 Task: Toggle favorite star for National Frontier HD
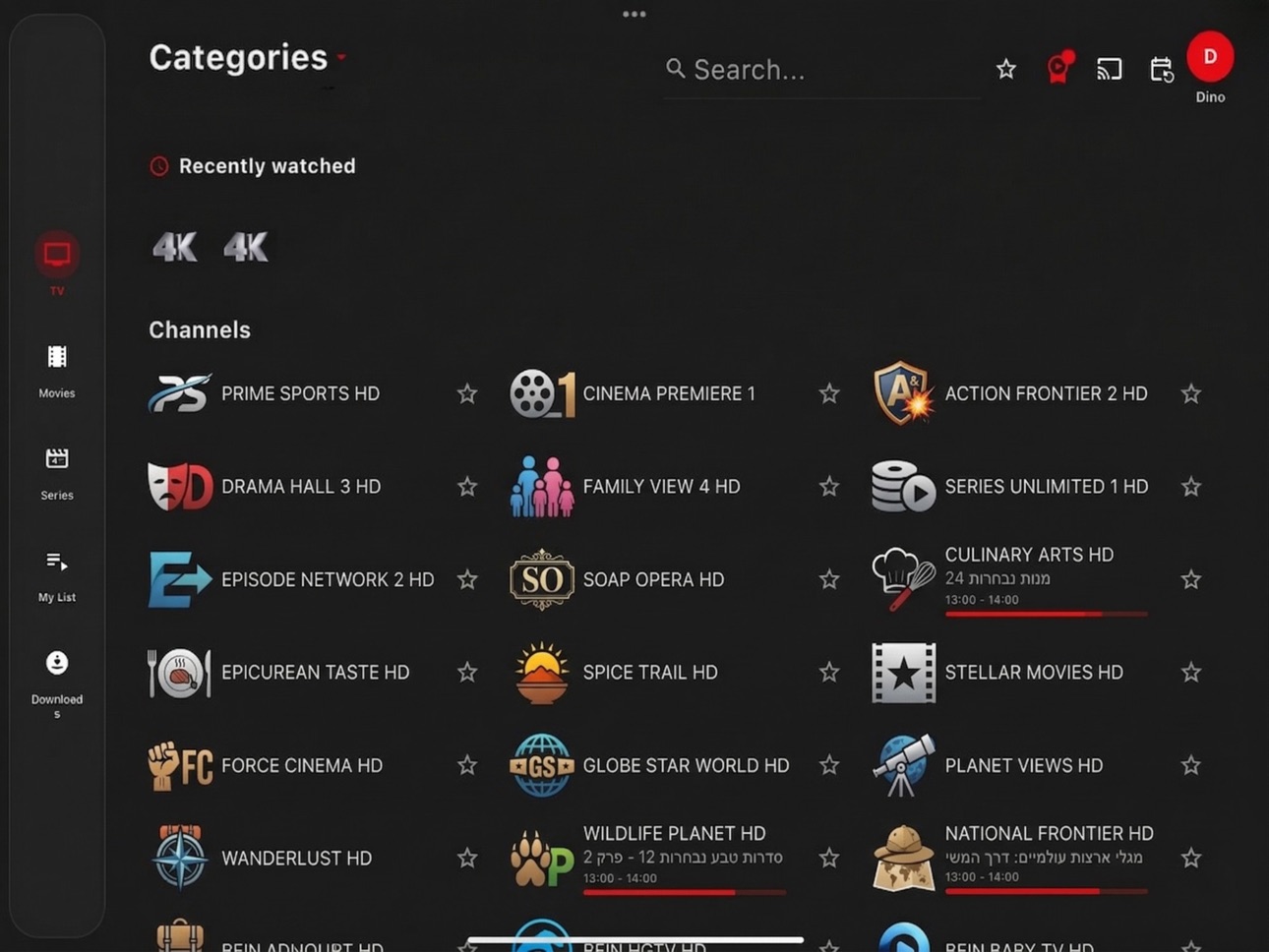pyautogui.click(x=1191, y=858)
